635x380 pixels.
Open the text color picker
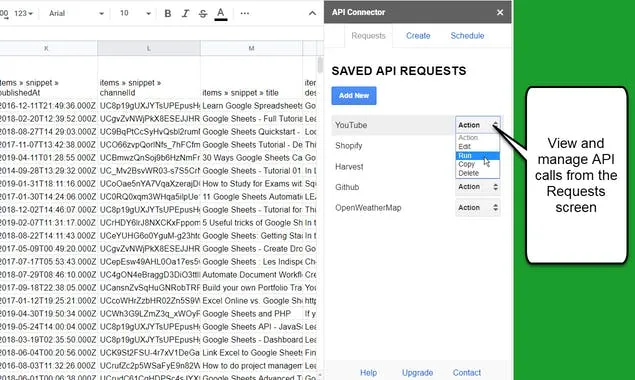coord(221,13)
